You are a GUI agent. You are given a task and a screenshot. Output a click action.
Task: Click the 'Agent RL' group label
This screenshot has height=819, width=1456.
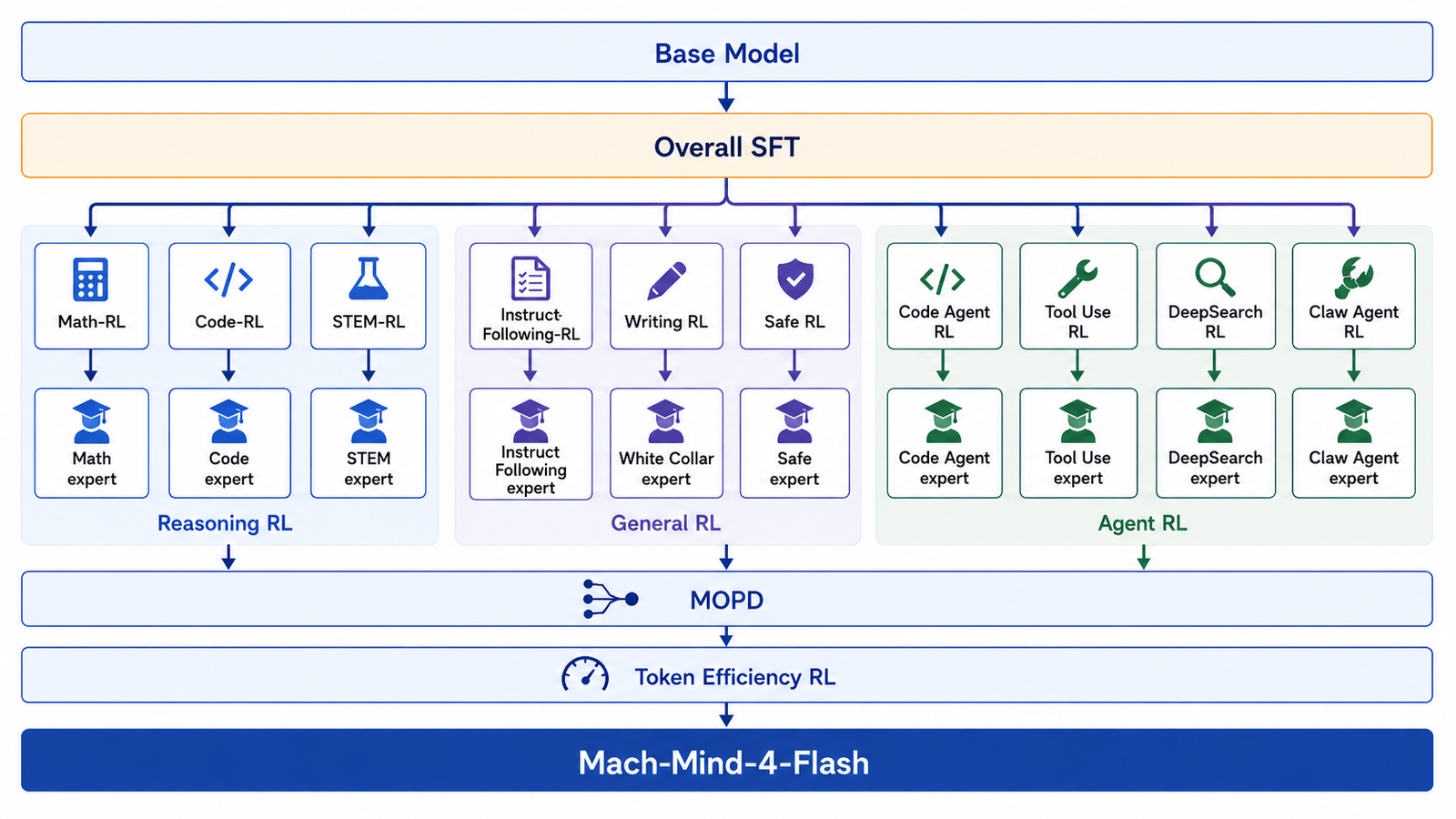click(x=1142, y=523)
